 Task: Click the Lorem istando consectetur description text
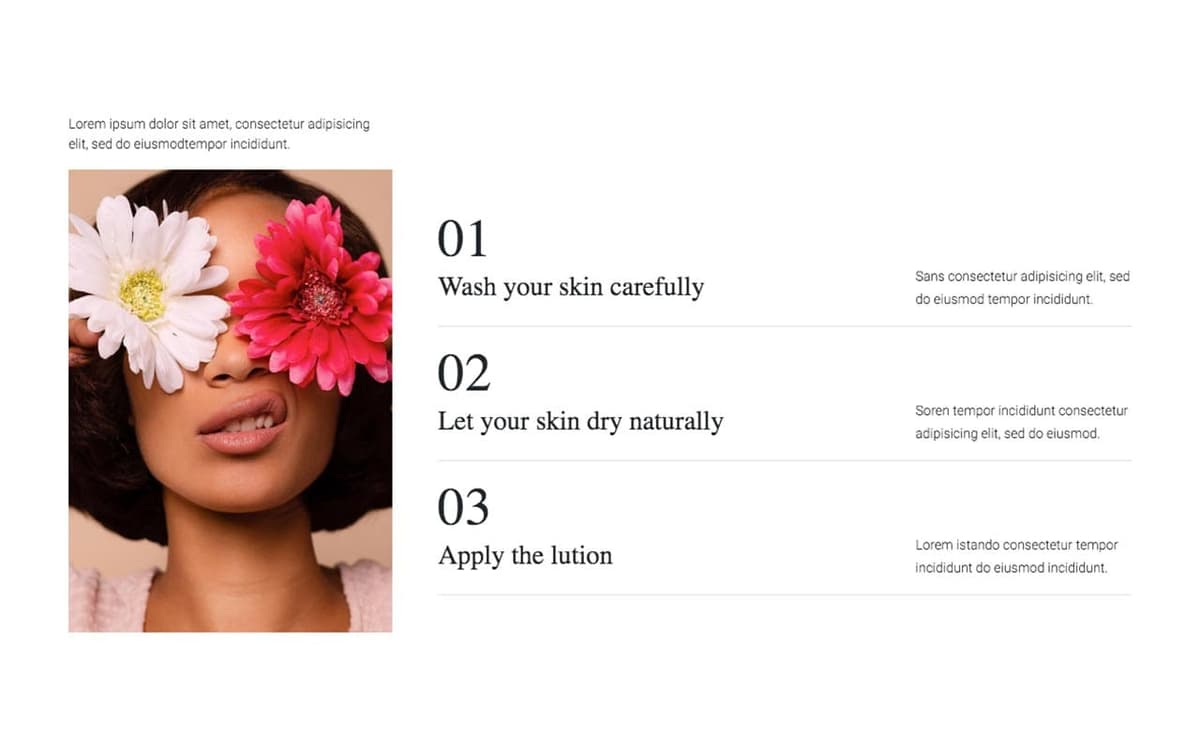(x=1016, y=556)
